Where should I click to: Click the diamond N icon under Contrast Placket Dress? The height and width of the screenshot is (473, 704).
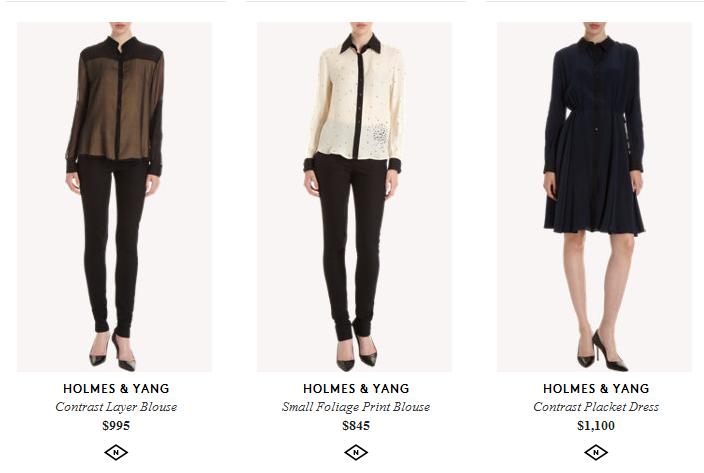(x=596, y=452)
